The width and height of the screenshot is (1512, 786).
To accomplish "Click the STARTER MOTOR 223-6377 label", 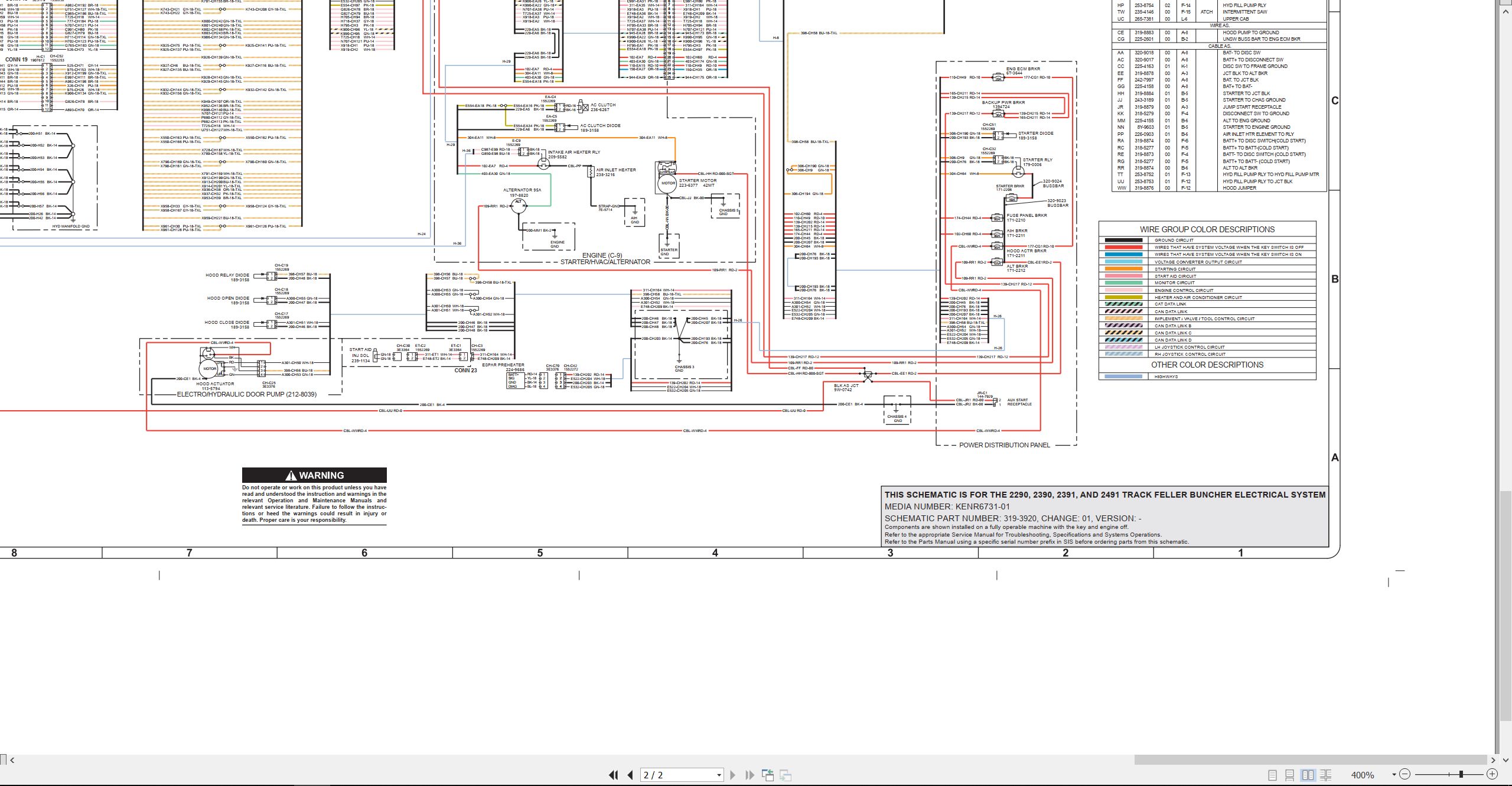I will pyautogui.click(x=698, y=183).
